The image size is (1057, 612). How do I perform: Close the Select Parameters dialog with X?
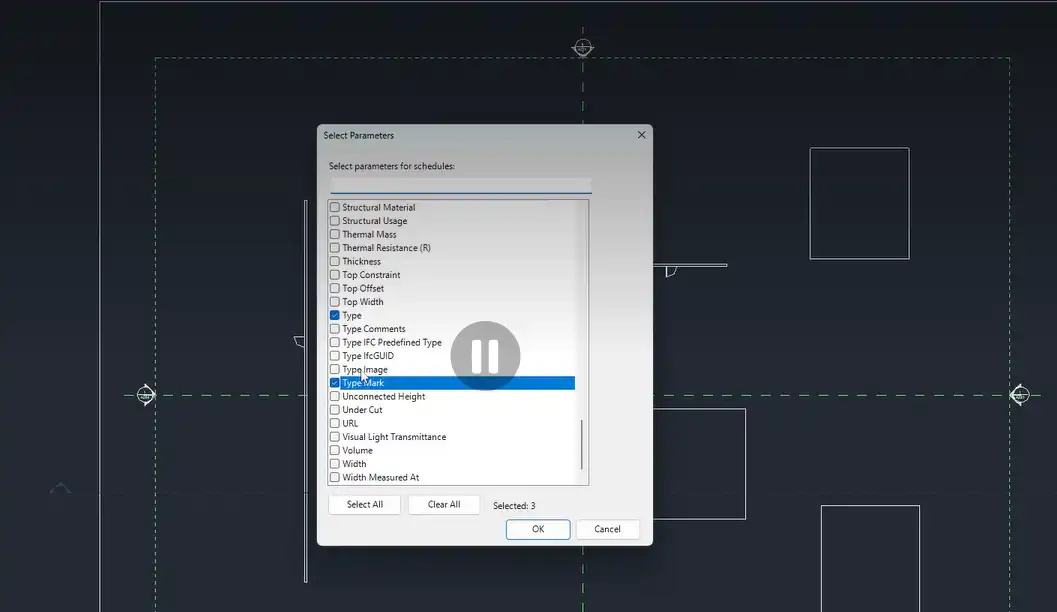(642, 135)
